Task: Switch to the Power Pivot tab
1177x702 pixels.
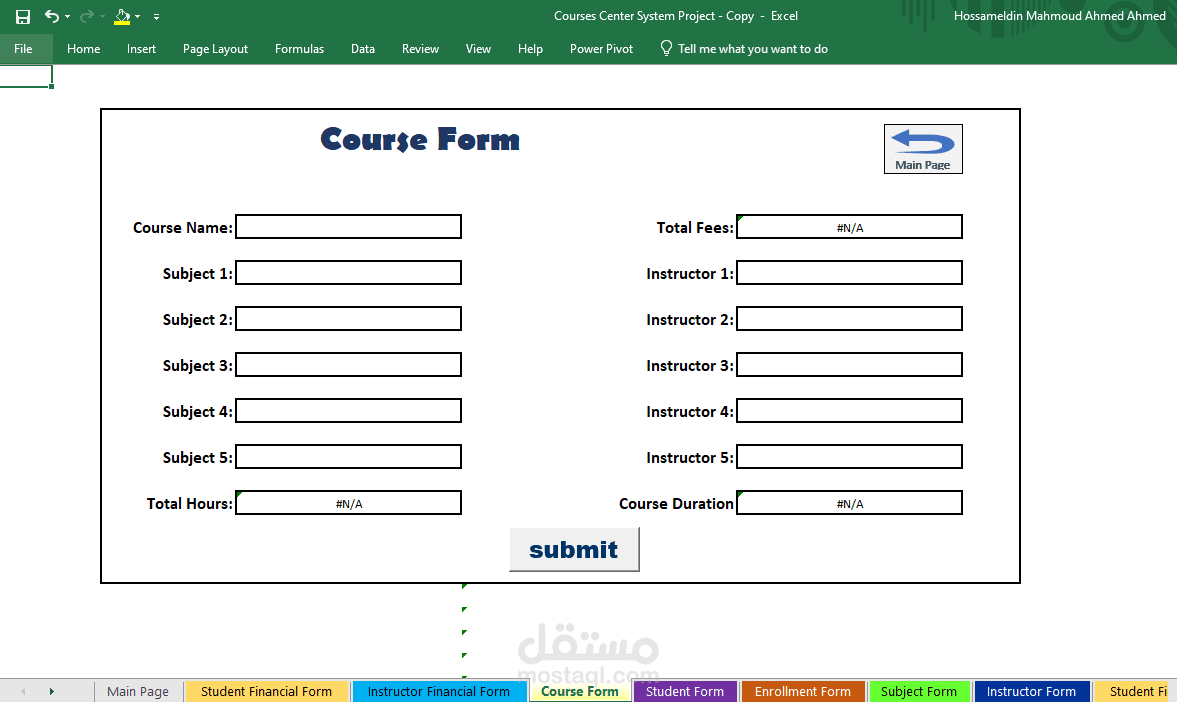Action: [x=601, y=49]
